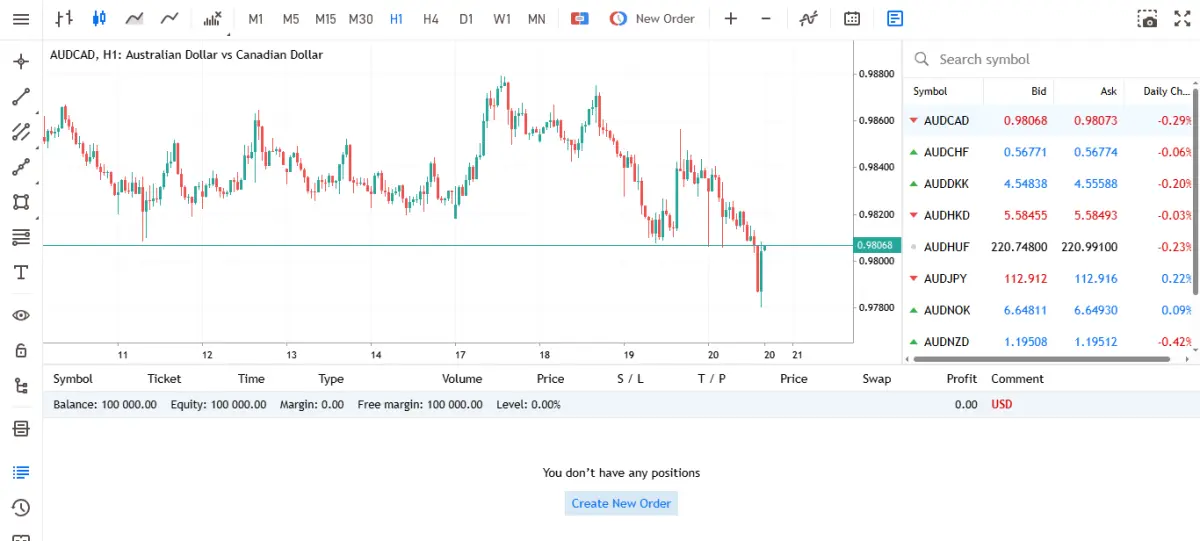1200x541 pixels.
Task: Toggle the drawing lock icon
Action: coord(21,350)
